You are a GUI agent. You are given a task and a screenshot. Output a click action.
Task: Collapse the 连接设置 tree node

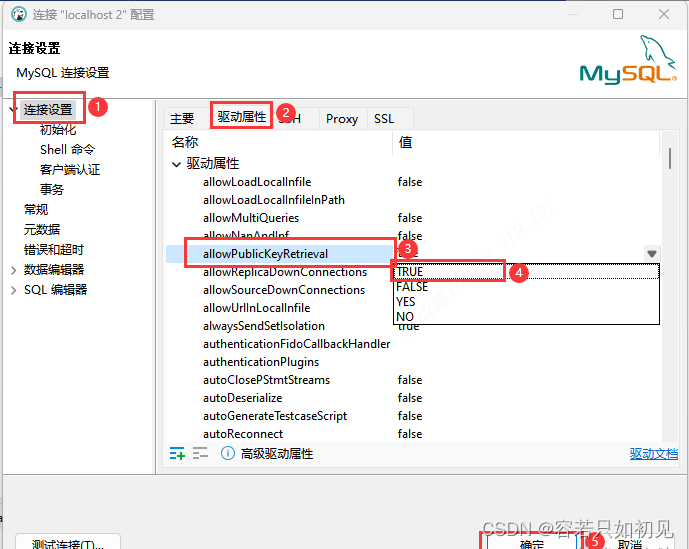tap(14, 109)
